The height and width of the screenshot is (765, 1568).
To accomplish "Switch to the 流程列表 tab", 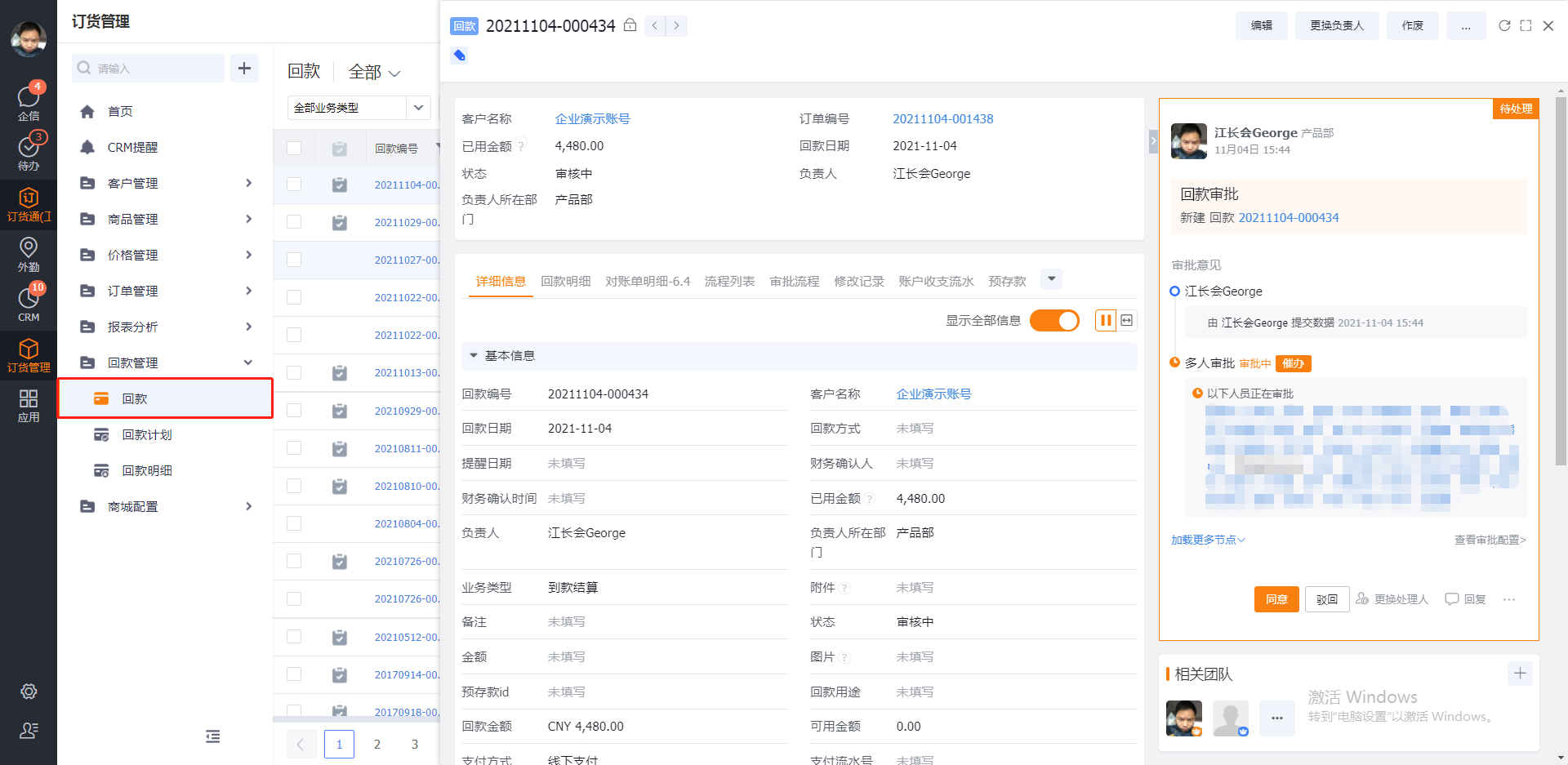I will click(729, 281).
